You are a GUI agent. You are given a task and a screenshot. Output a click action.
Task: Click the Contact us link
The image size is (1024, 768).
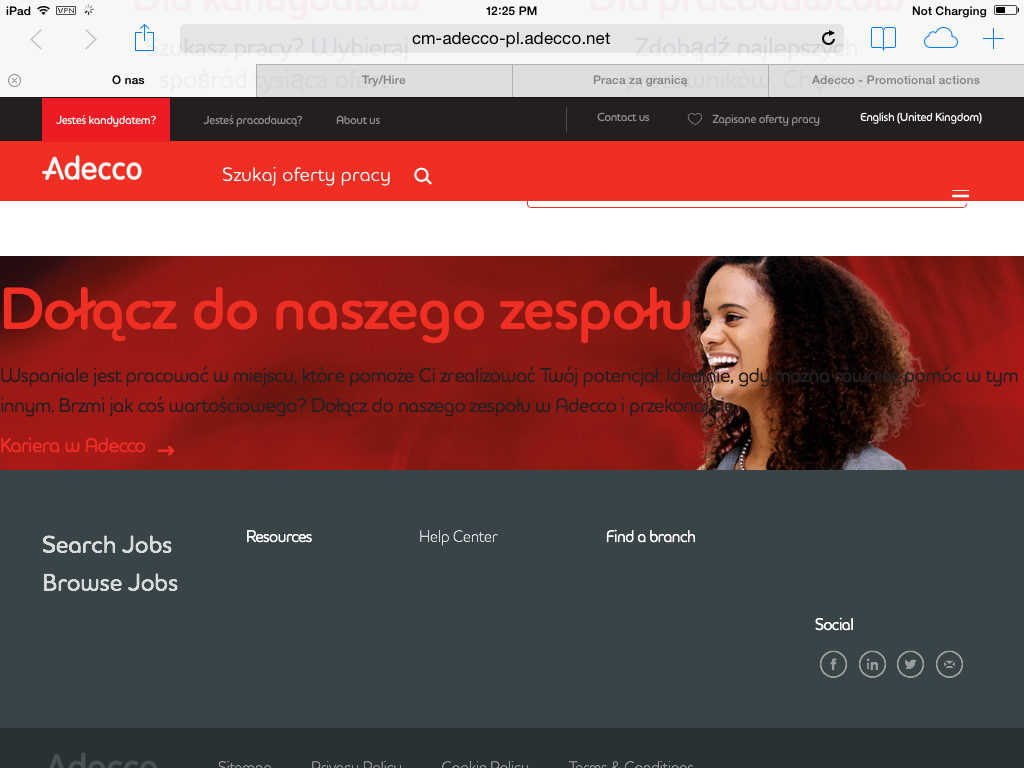coord(623,118)
